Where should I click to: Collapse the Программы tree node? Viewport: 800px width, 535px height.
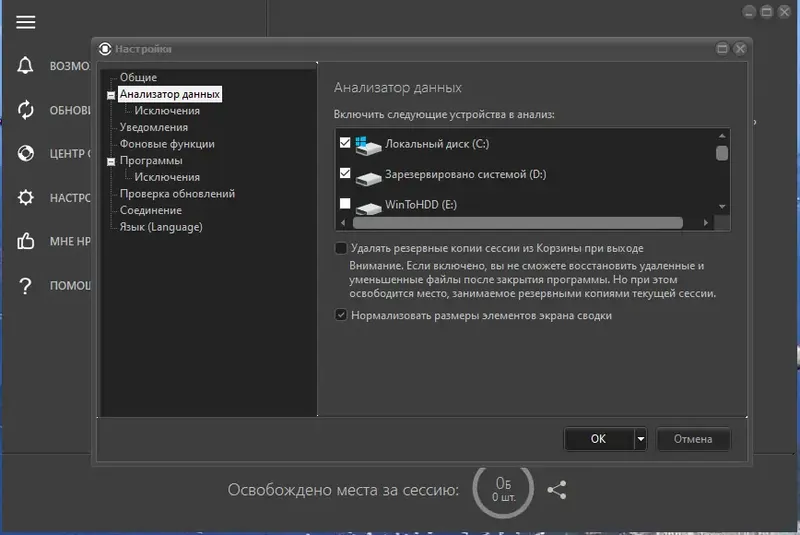click(111, 161)
